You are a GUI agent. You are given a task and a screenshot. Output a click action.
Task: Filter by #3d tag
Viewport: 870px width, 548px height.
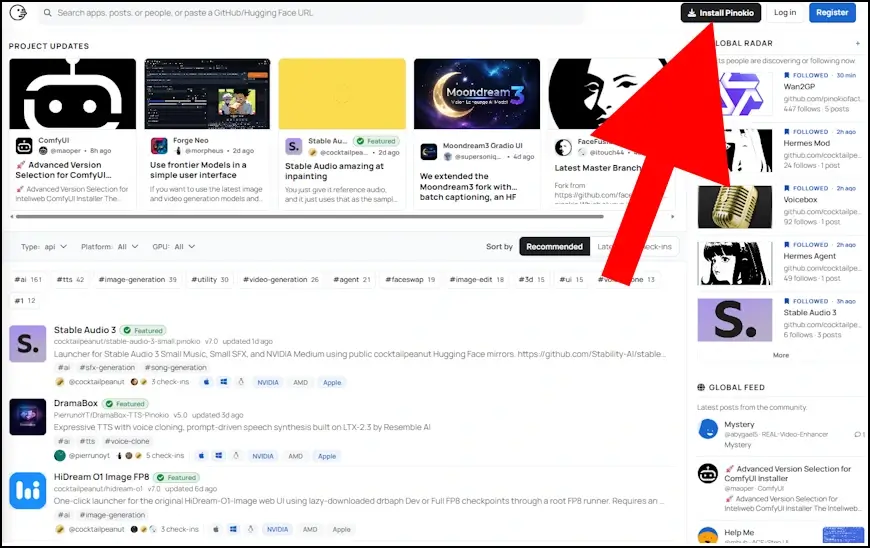coord(532,280)
